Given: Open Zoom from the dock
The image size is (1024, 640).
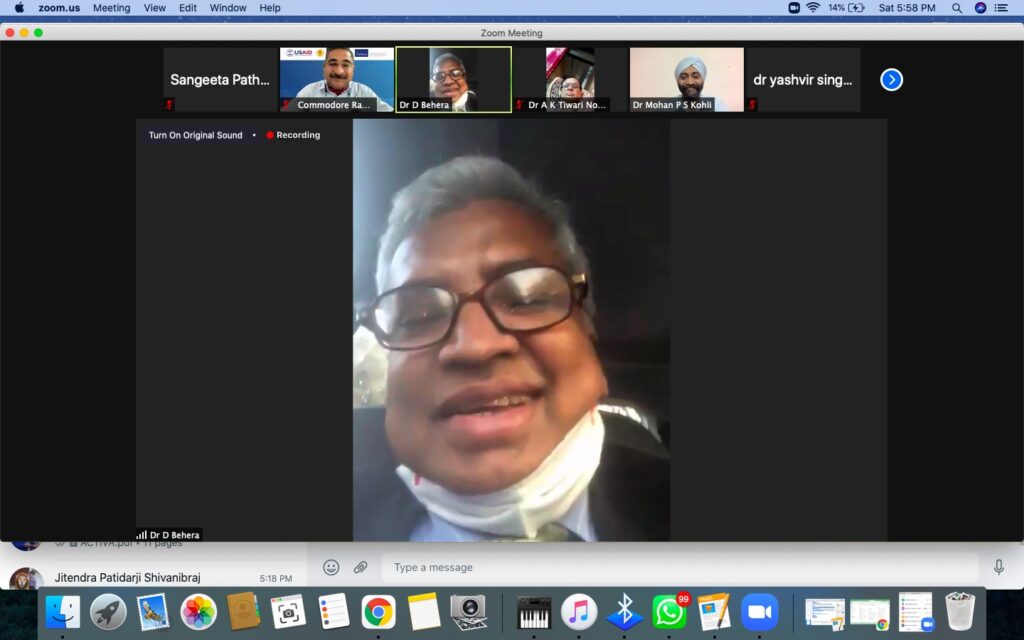Looking at the screenshot, I should click(x=760, y=611).
